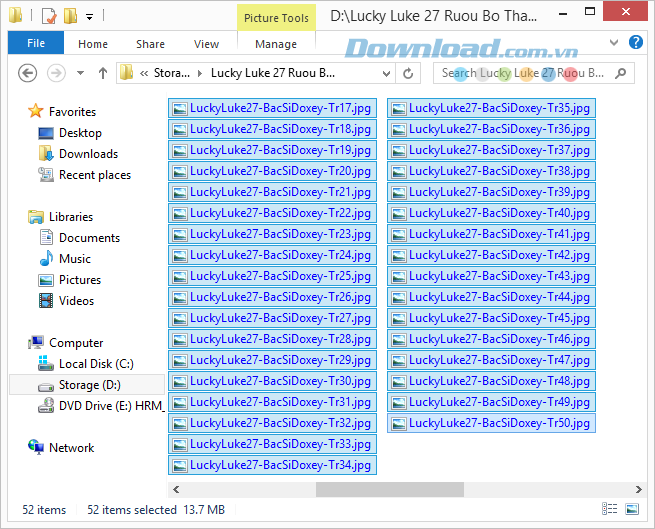The image size is (655, 529).
Task: Click the folder icon in title bar
Action: tap(15, 15)
